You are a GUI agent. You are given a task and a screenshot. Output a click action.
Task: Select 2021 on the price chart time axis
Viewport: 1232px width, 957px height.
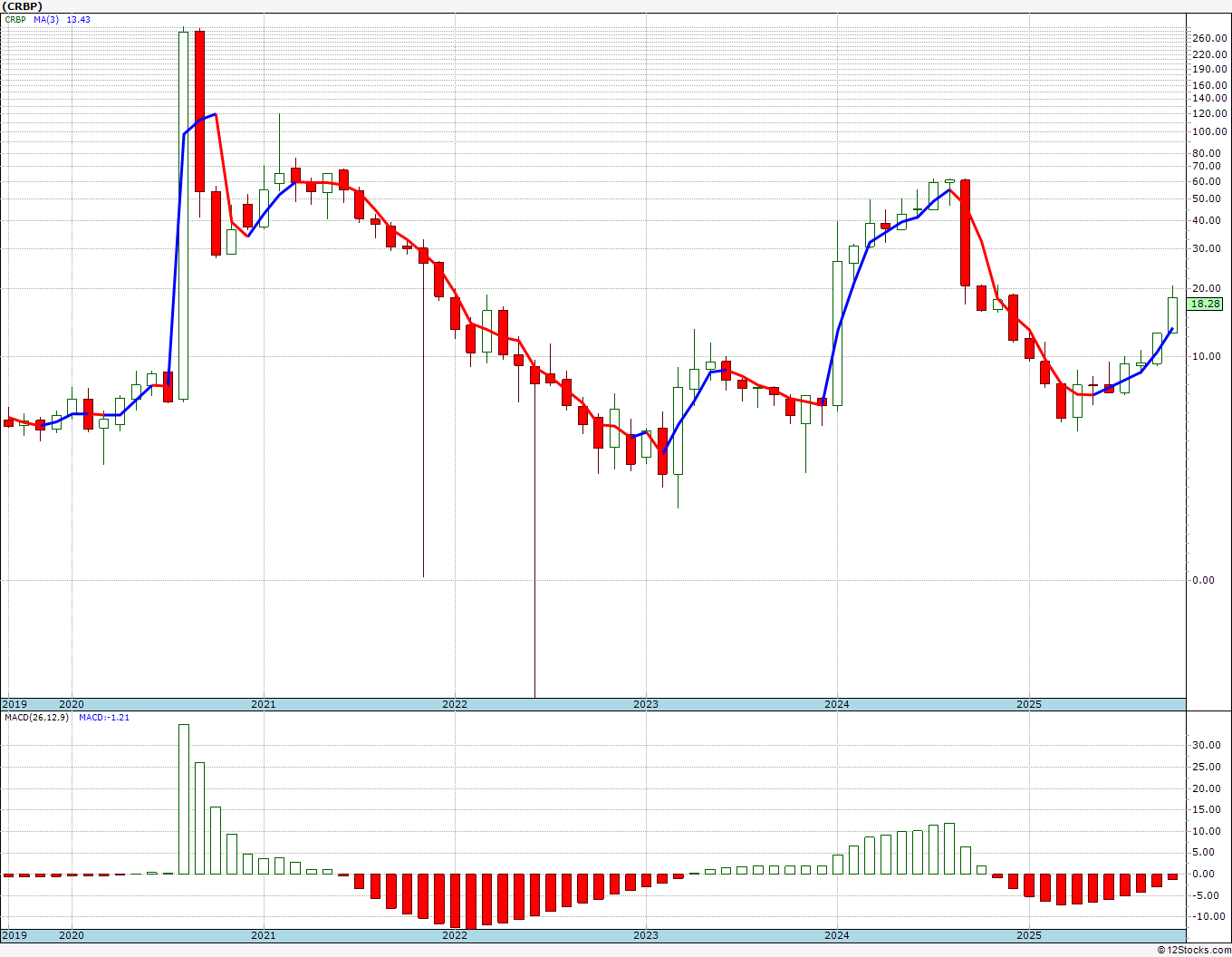pyautogui.click(x=264, y=704)
